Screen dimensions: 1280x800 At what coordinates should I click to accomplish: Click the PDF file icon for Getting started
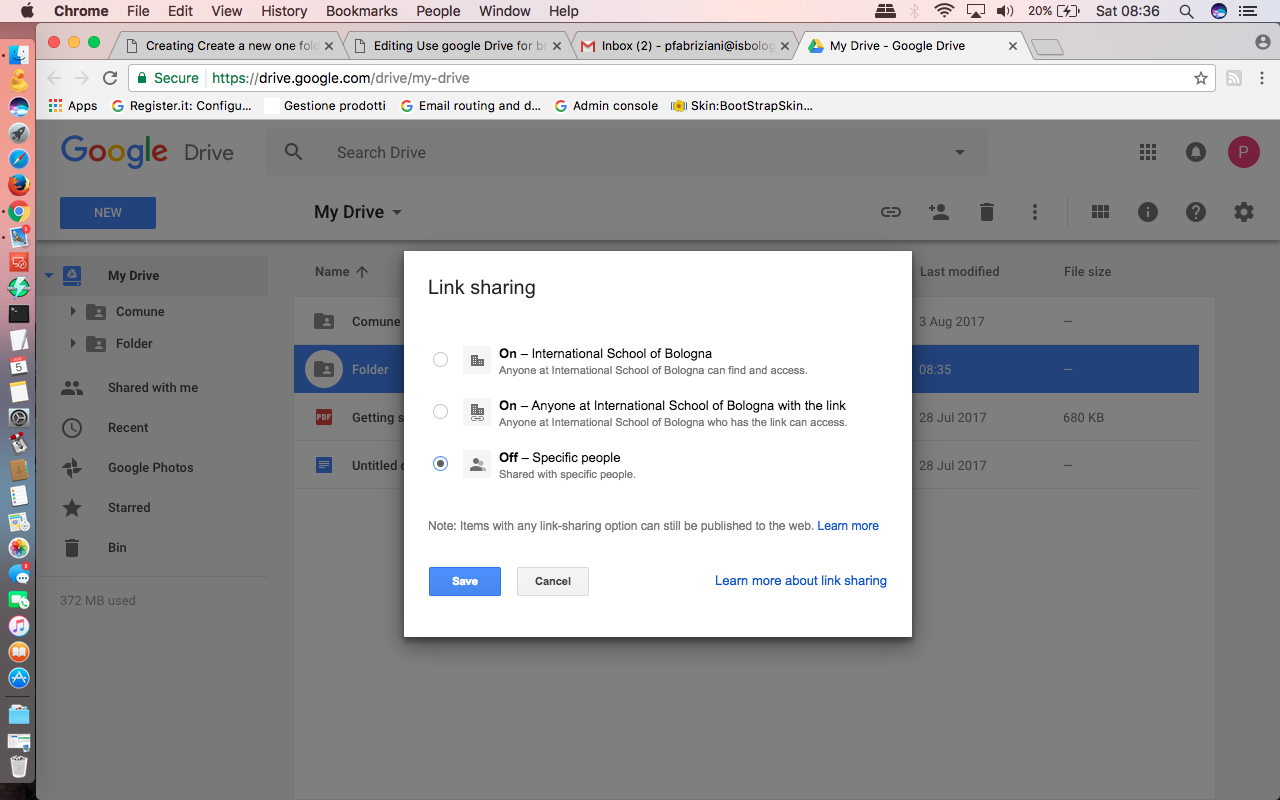coord(324,417)
